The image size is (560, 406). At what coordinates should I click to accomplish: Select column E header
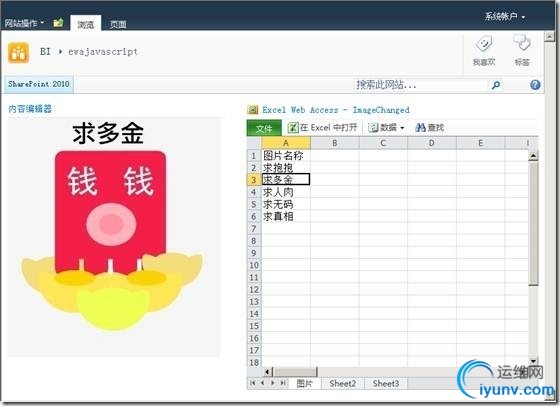click(x=480, y=143)
